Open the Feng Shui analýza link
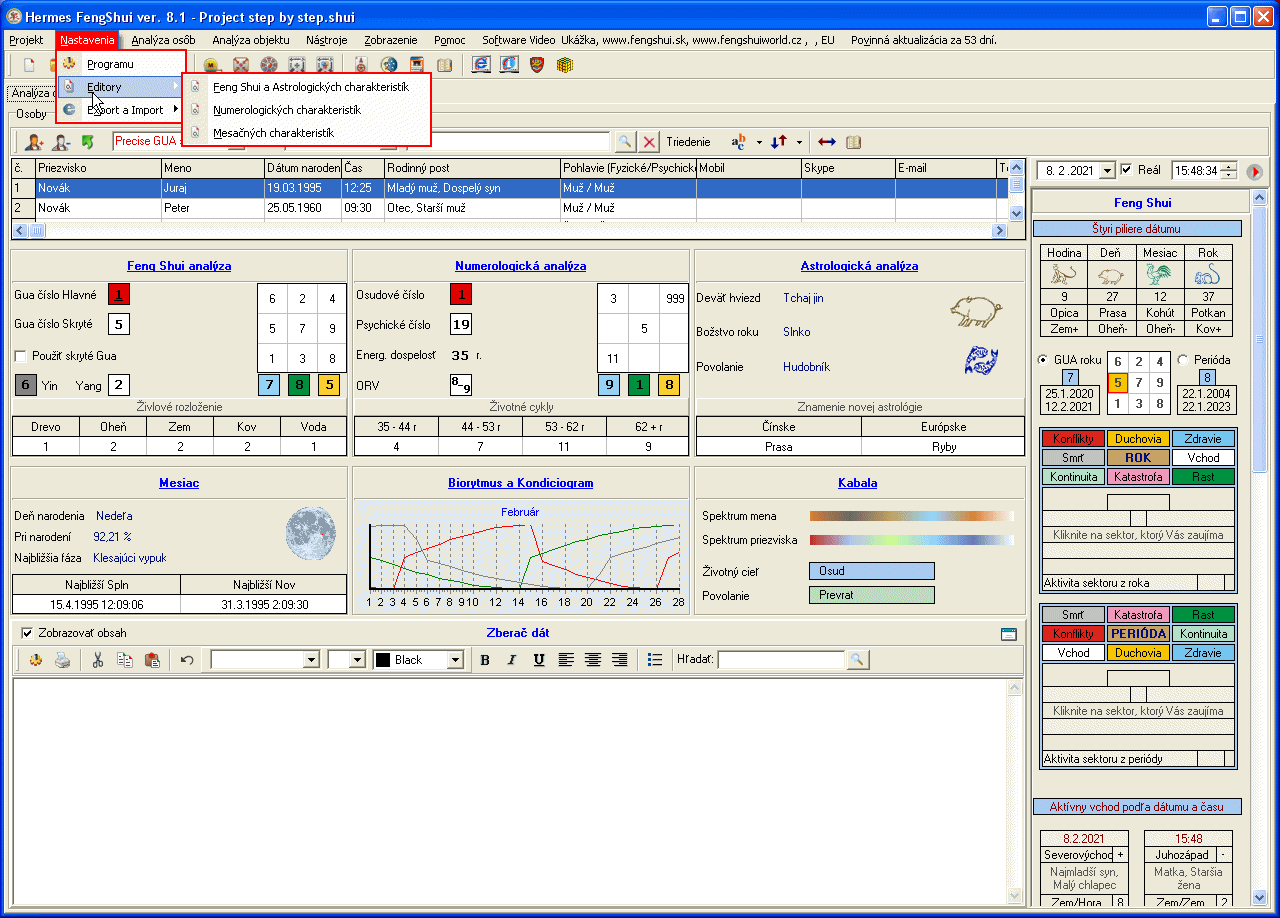The image size is (1280, 918). (179, 266)
